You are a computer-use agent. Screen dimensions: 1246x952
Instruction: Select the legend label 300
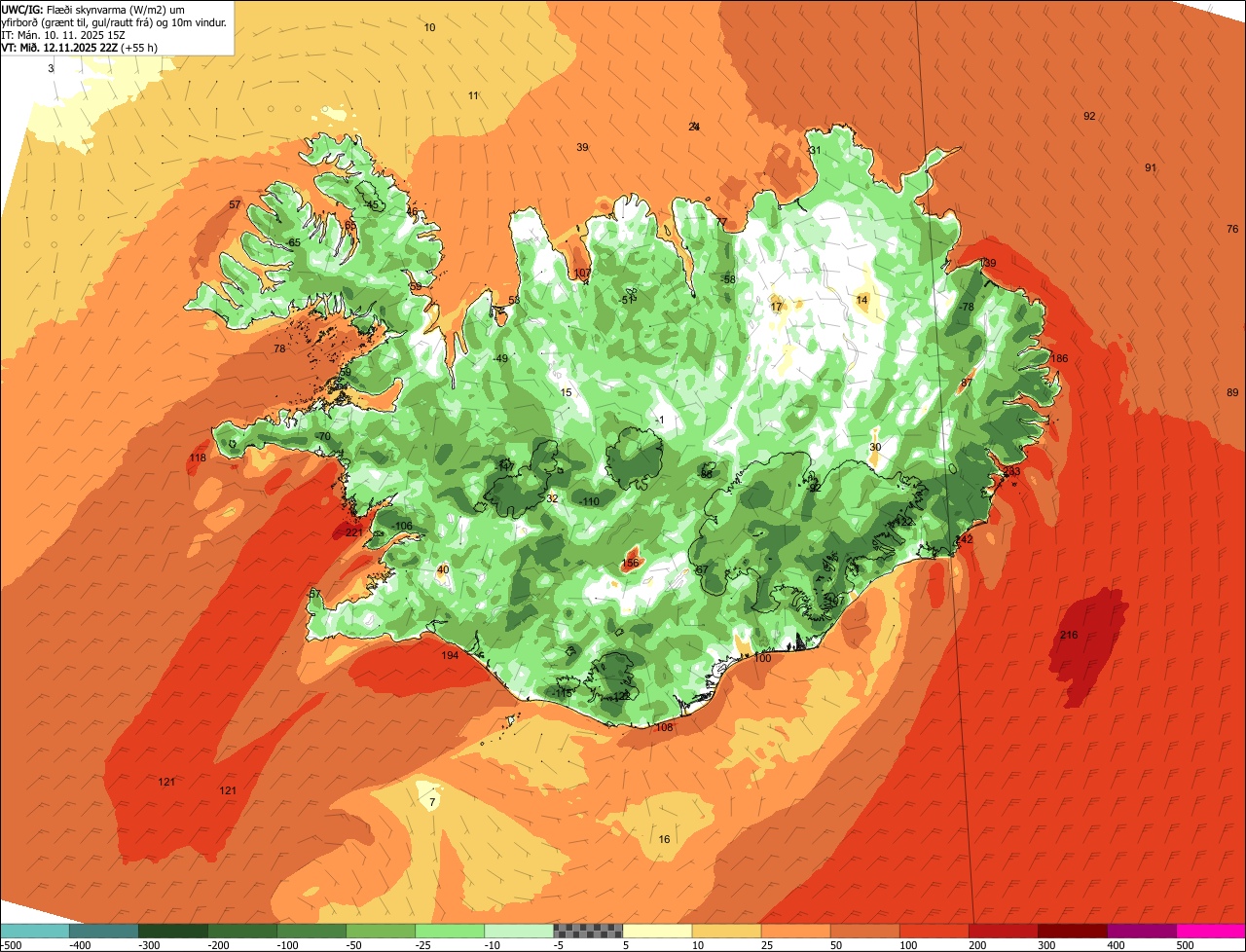[1047, 945]
